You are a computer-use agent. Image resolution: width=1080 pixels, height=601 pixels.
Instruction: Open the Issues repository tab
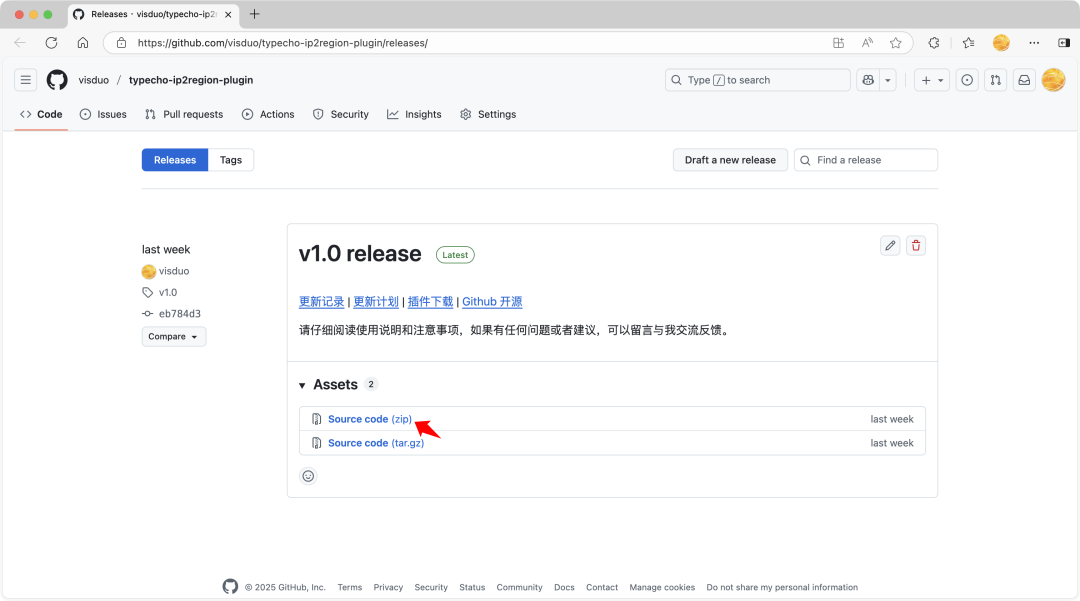(x=103, y=114)
